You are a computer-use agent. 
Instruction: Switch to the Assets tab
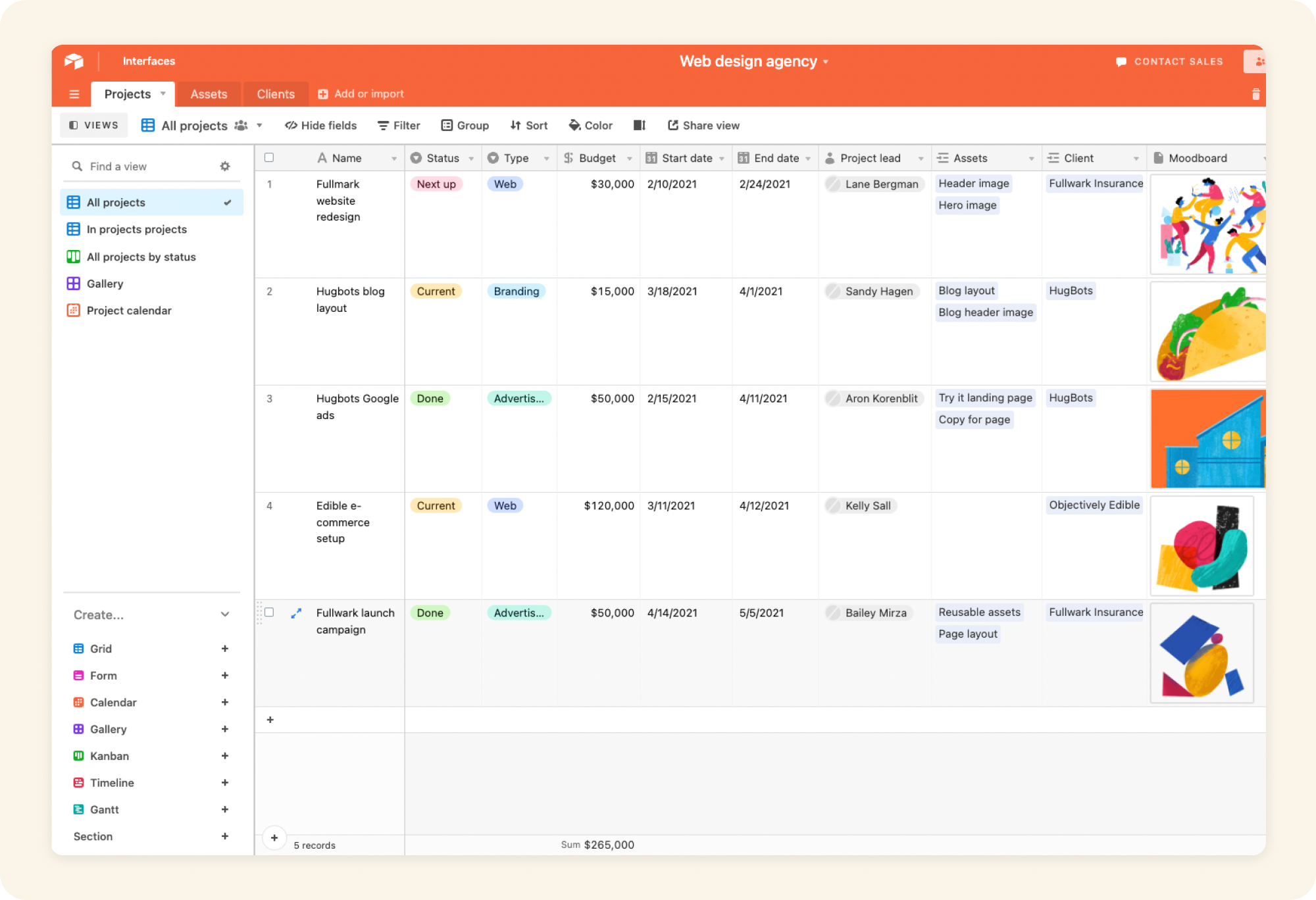(x=209, y=94)
